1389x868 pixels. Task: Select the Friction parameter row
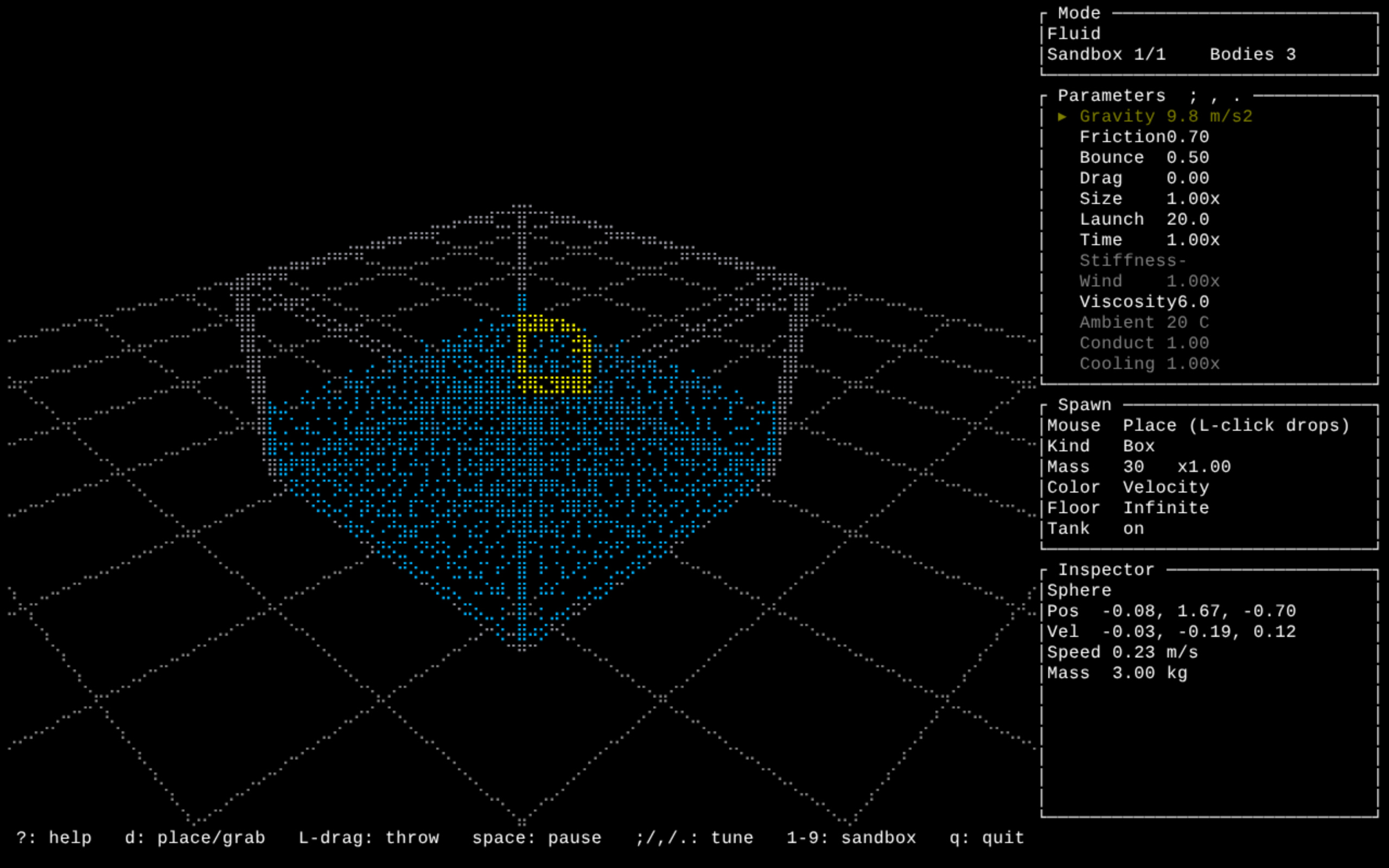pos(1144,137)
